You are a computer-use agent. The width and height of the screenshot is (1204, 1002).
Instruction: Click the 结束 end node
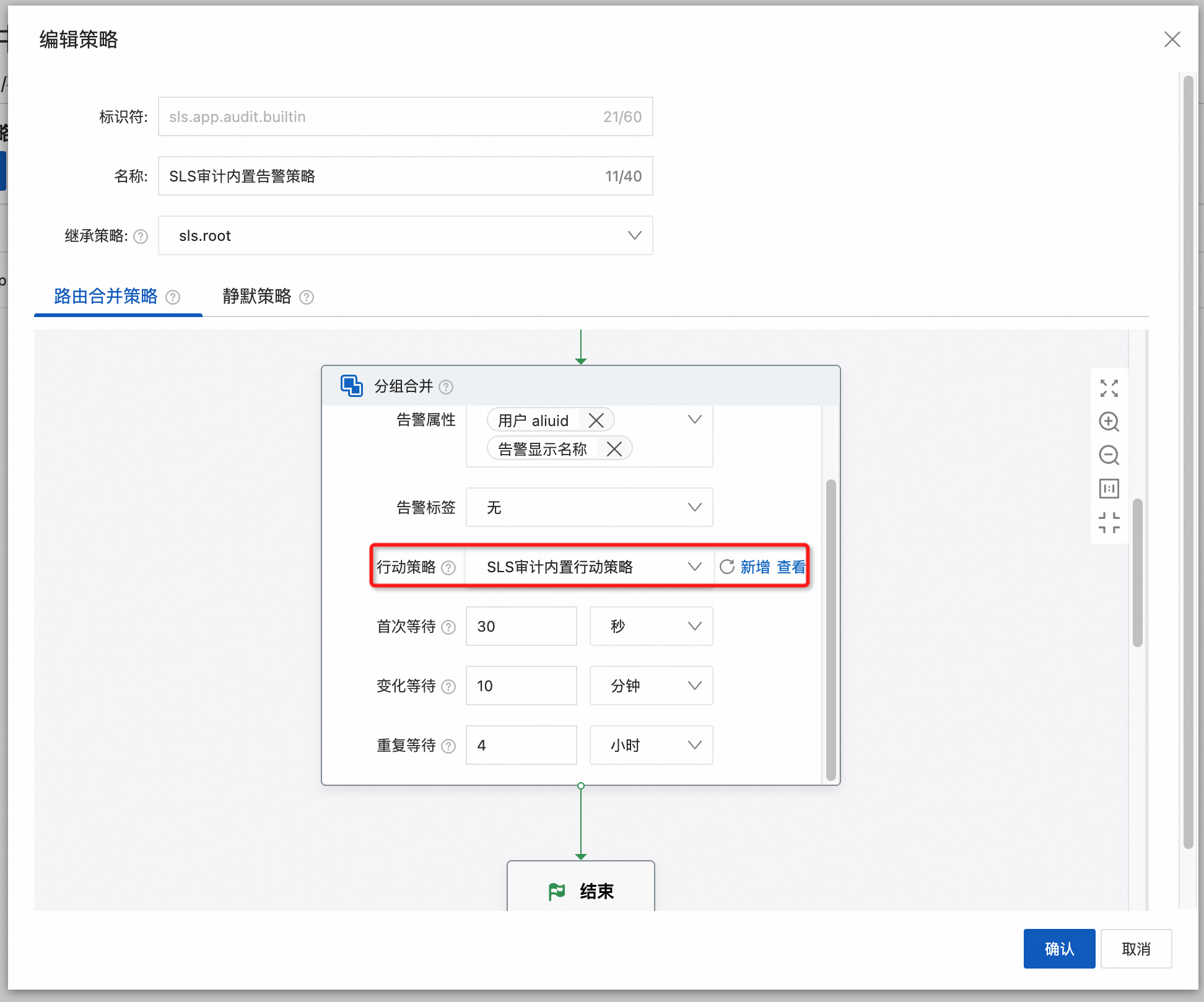click(x=581, y=887)
